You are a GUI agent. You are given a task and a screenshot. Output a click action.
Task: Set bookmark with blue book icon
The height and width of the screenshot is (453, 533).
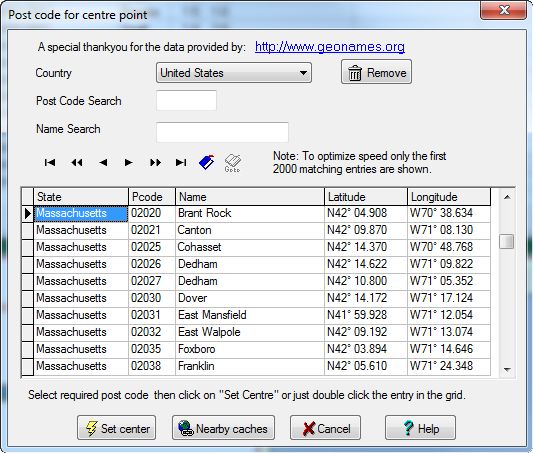pos(207,162)
